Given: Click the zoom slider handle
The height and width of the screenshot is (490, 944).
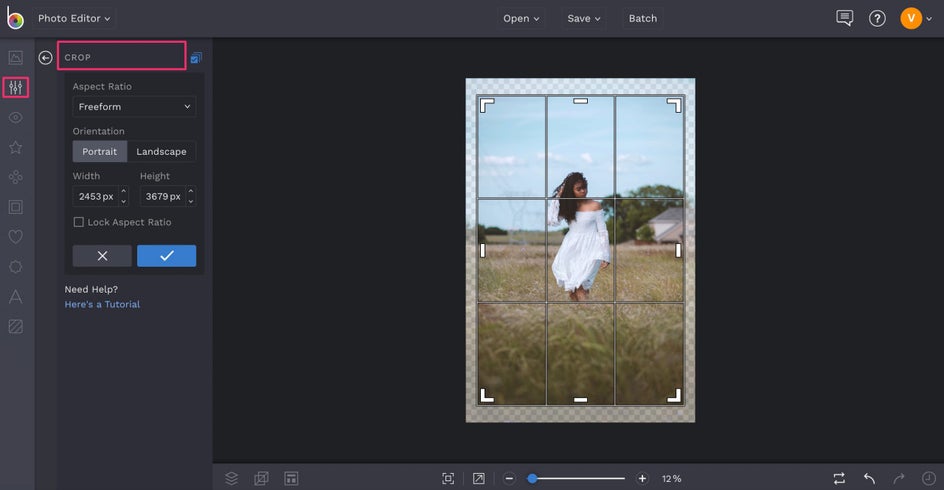Looking at the screenshot, I should [533, 479].
